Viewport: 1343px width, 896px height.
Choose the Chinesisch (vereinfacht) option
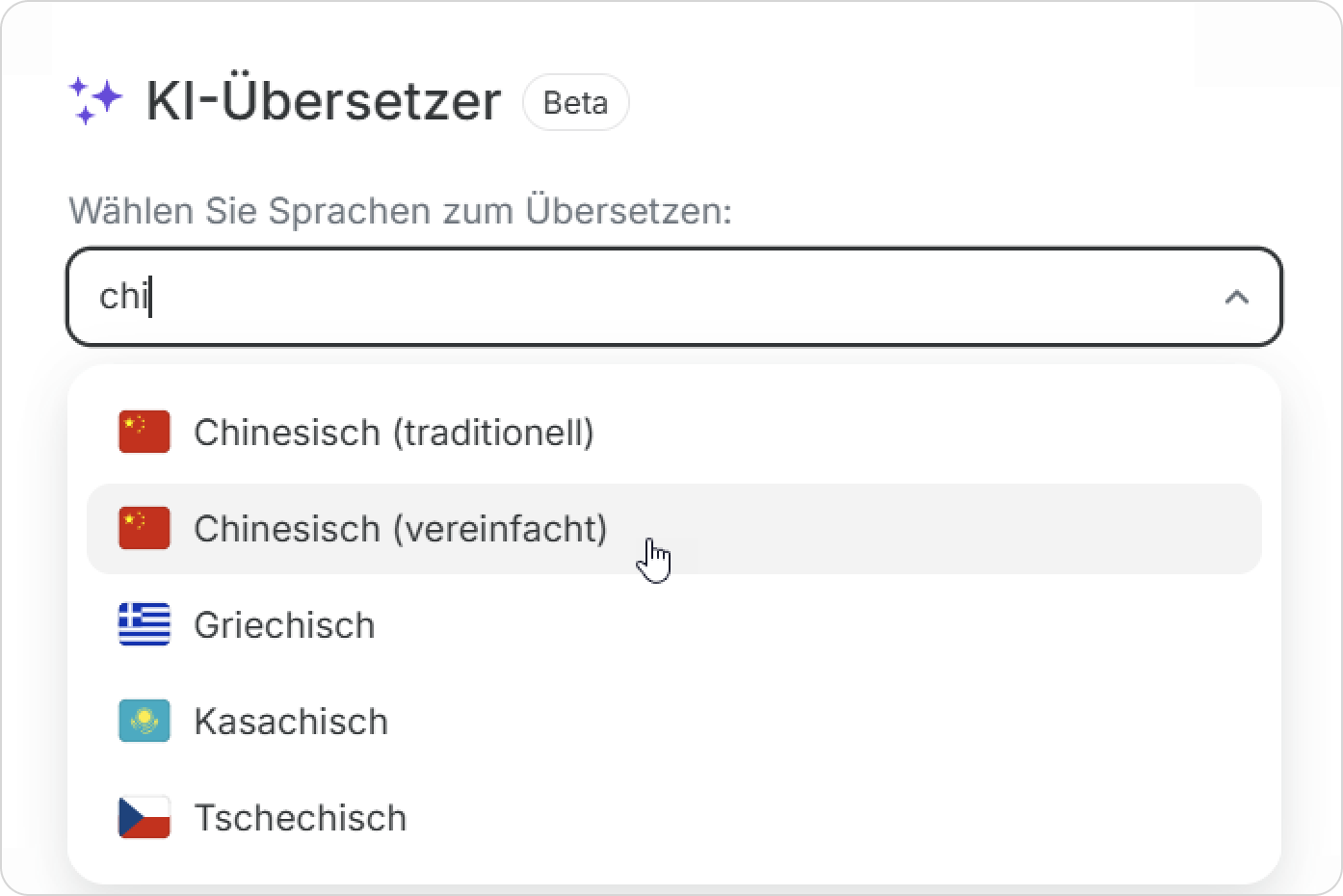[x=400, y=529]
